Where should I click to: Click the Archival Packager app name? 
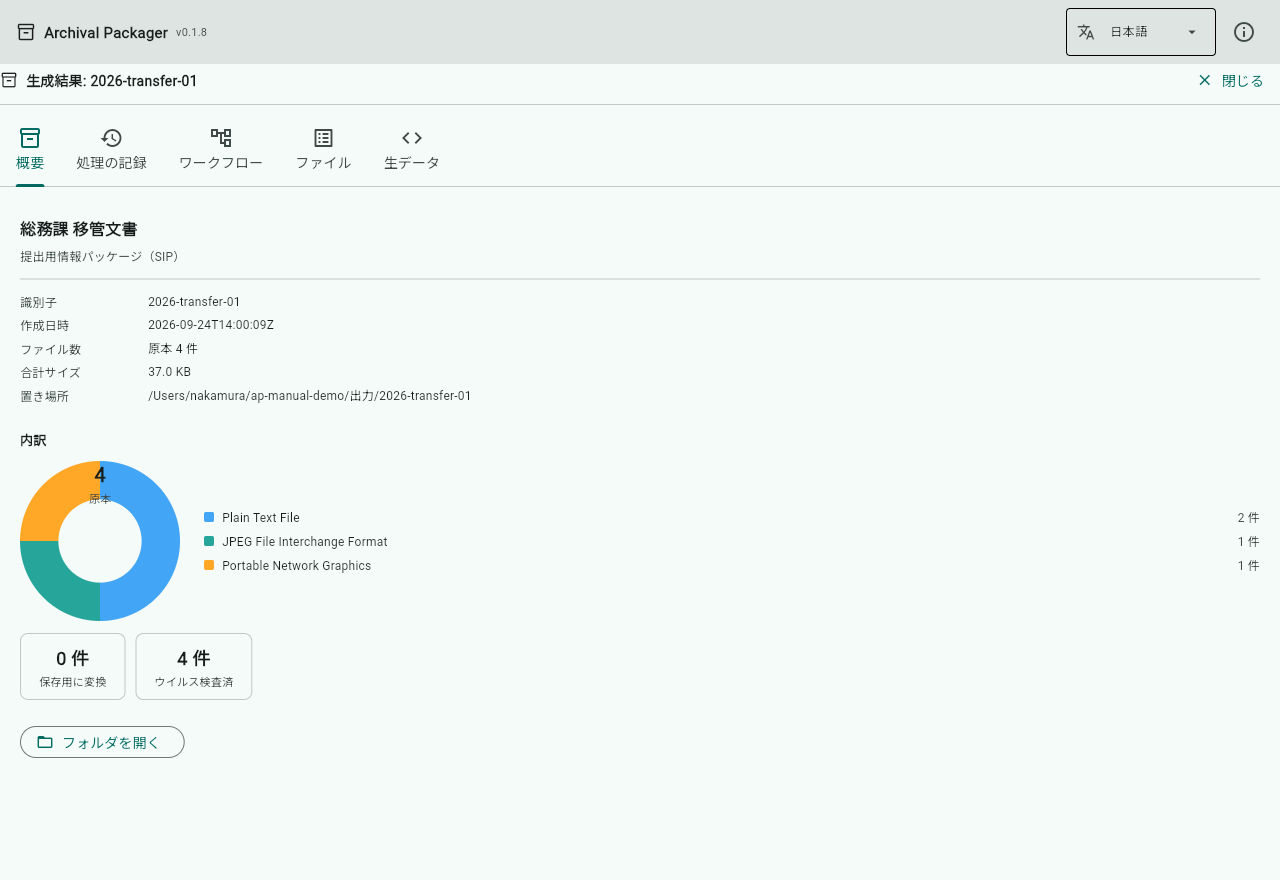106,33
